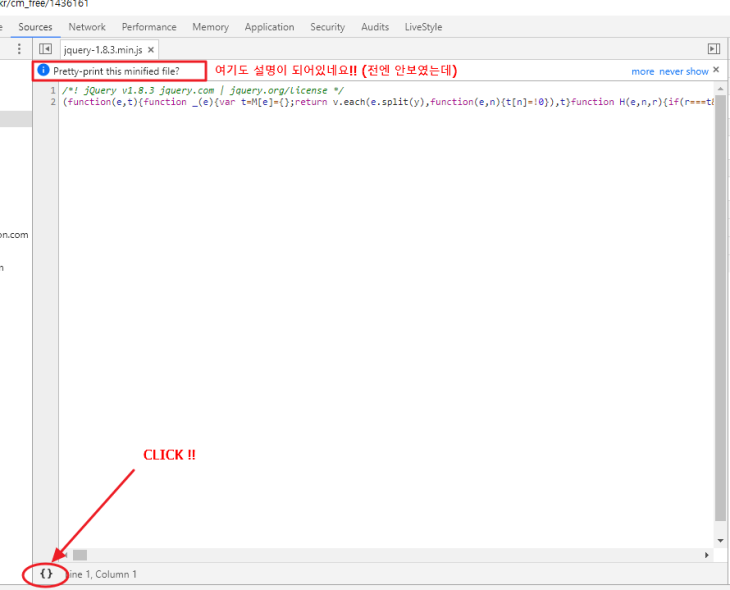
Task: Open the Performance tab
Action: point(149,27)
